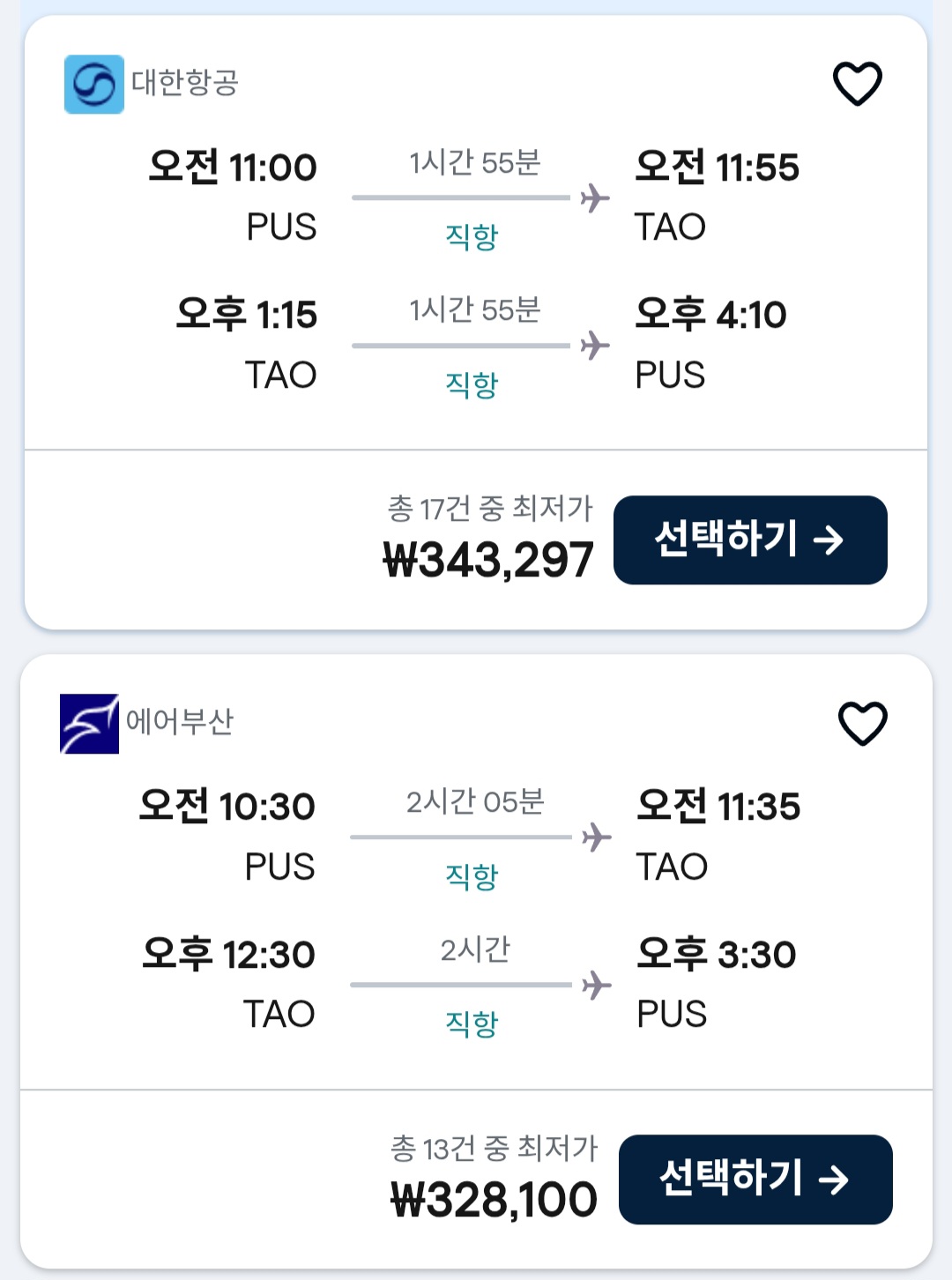Save the 대한항공 flight with the heart icon
The width and height of the screenshot is (952, 1280).
(857, 84)
